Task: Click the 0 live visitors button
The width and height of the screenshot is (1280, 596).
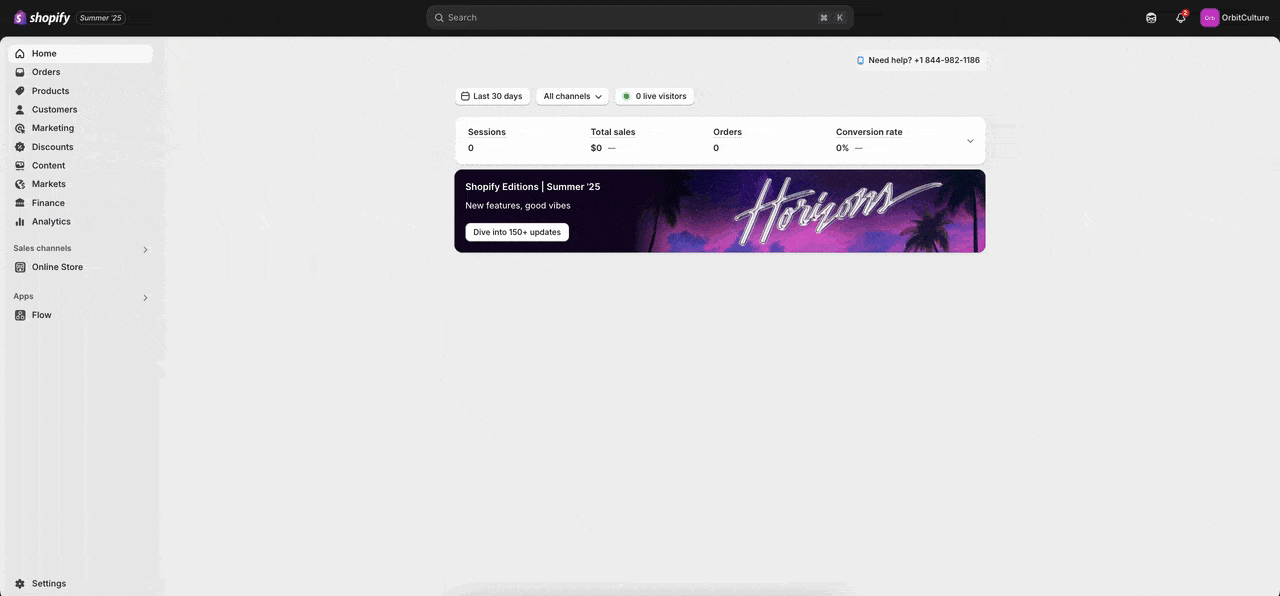Action: [x=654, y=96]
